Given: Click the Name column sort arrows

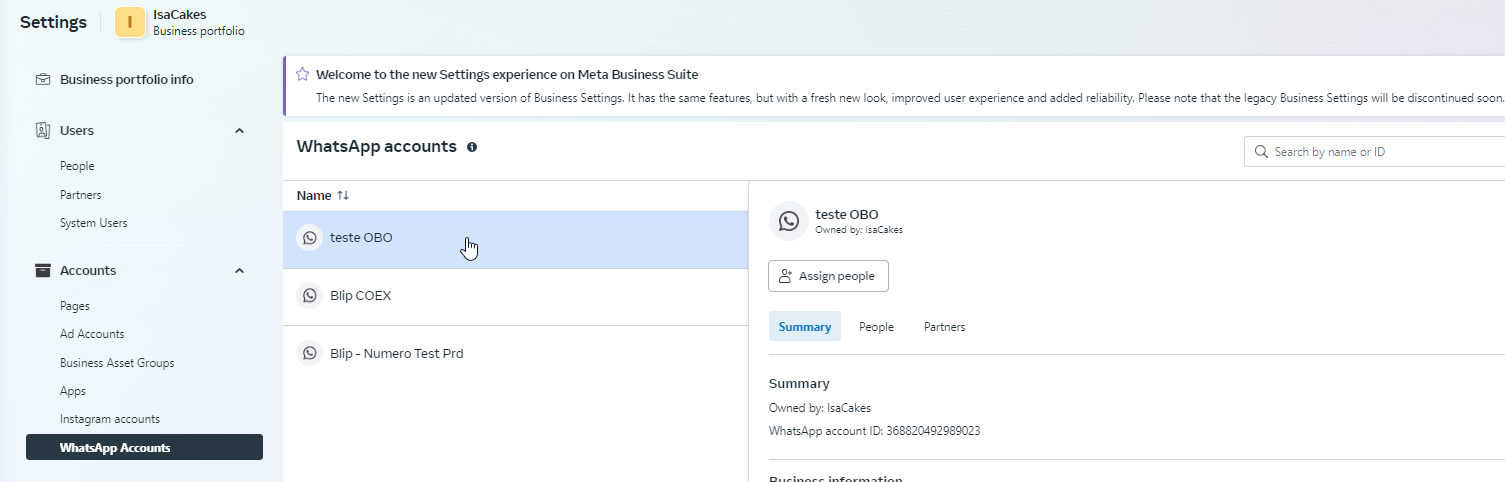Looking at the screenshot, I should 343,196.
